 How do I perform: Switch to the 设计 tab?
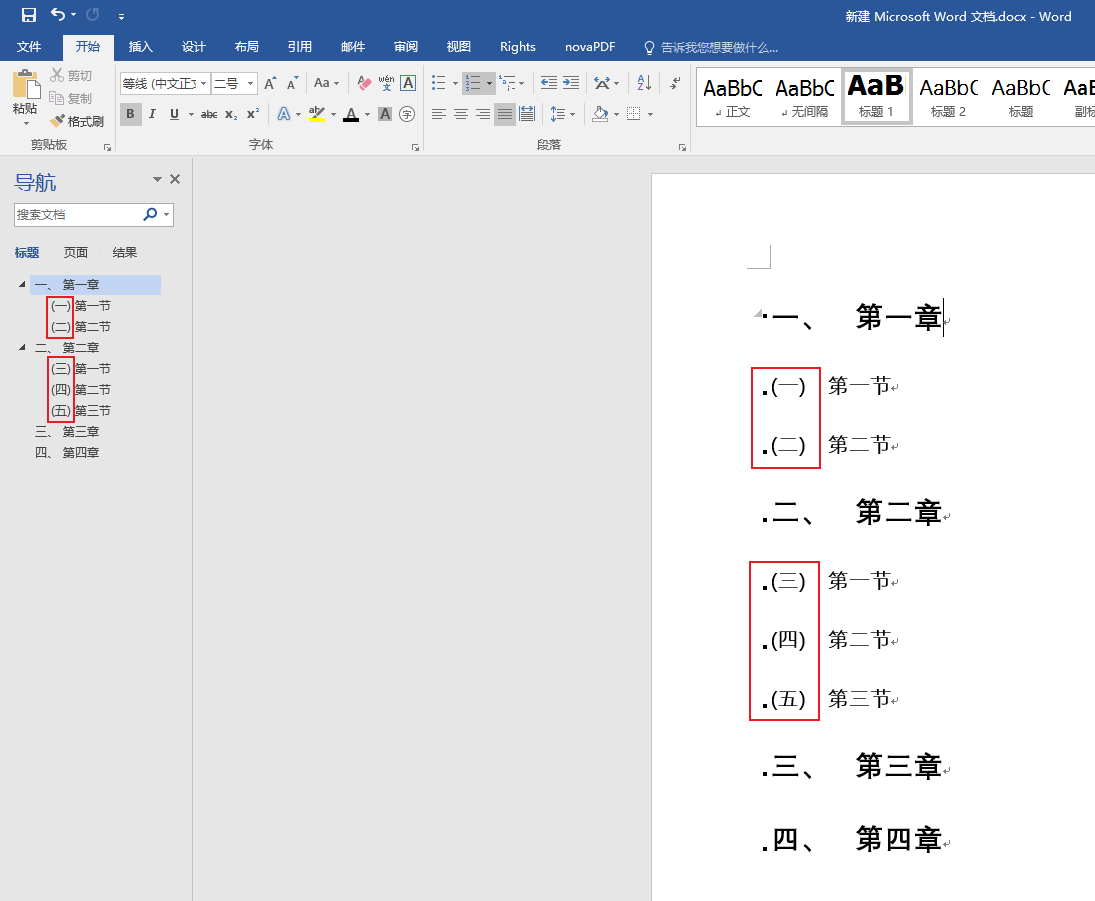point(193,47)
